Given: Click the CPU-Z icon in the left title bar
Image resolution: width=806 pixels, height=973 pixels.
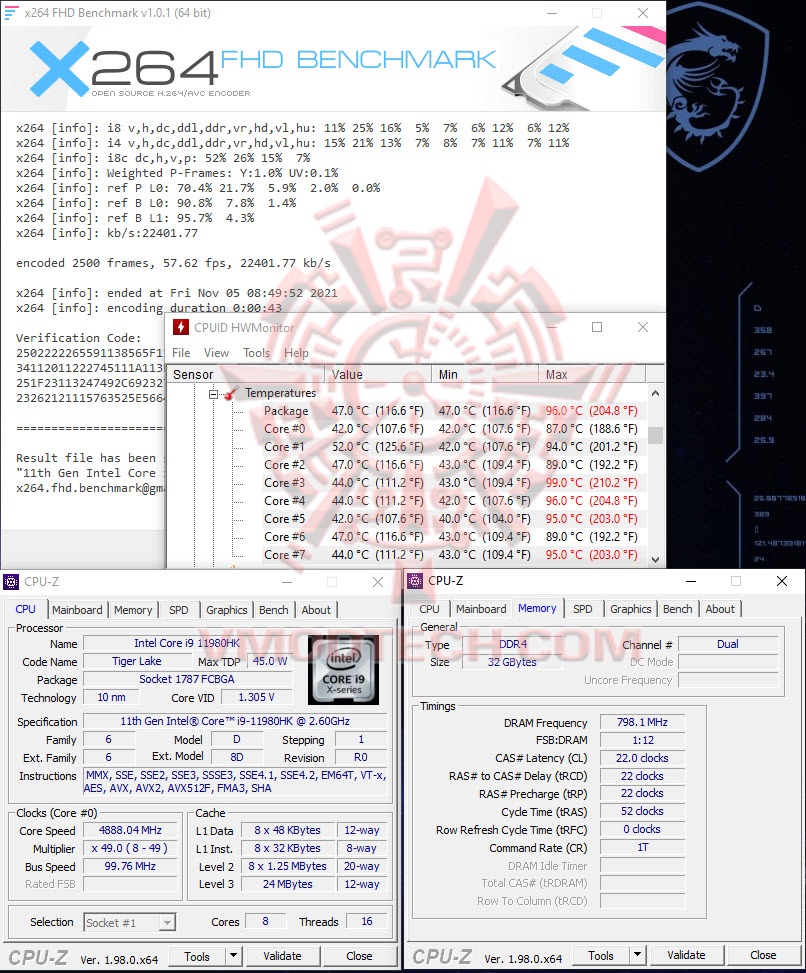Looking at the screenshot, I should point(11,582).
